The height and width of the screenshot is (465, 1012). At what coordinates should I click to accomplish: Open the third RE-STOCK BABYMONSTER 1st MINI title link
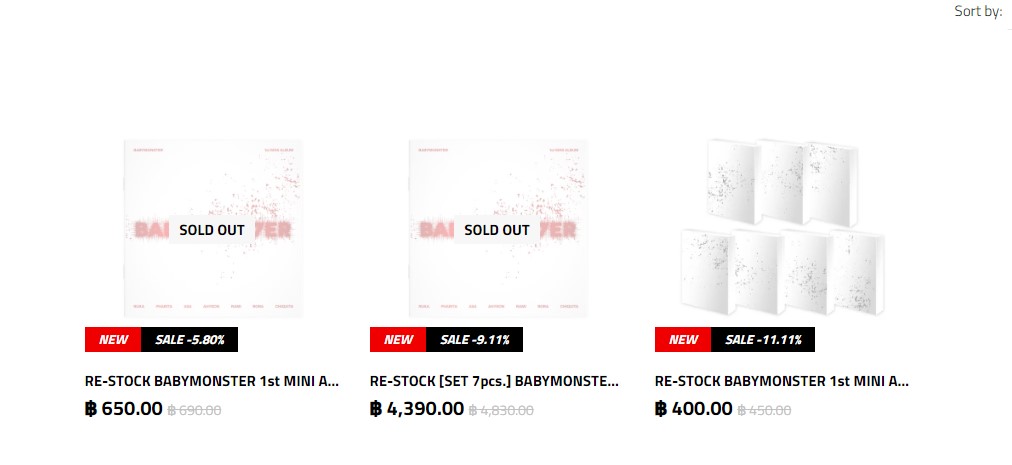[x=782, y=381]
